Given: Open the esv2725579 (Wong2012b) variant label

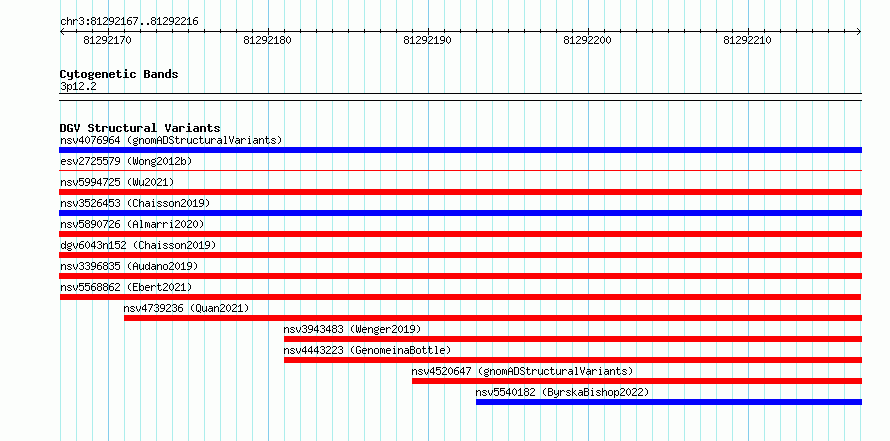Looking at the screenshot, I should click(x=126, y=161).
